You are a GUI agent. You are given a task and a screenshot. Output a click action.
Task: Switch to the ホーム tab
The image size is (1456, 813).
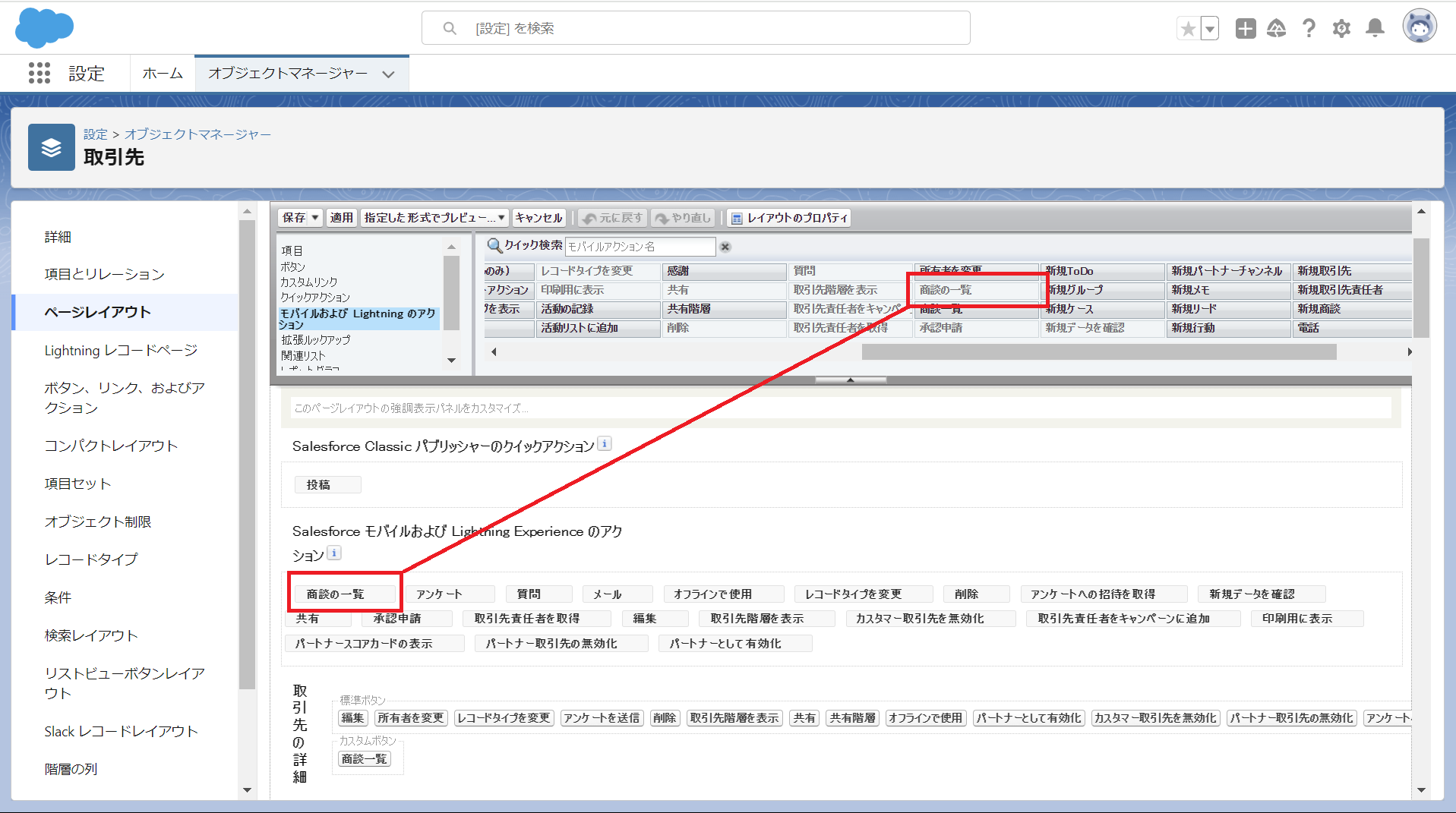click(x=163, y=74)
